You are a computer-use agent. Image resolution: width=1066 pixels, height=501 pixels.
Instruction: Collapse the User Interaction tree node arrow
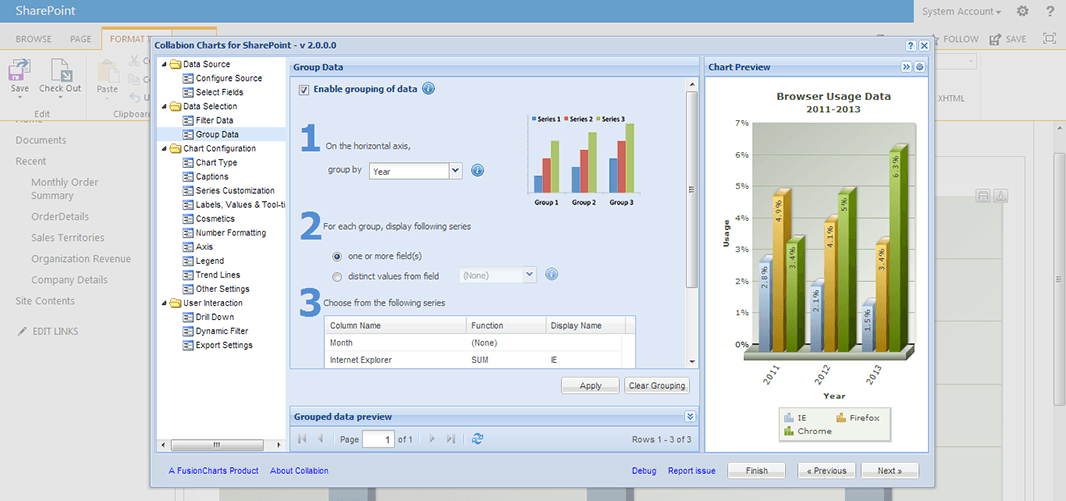point(163,303)
